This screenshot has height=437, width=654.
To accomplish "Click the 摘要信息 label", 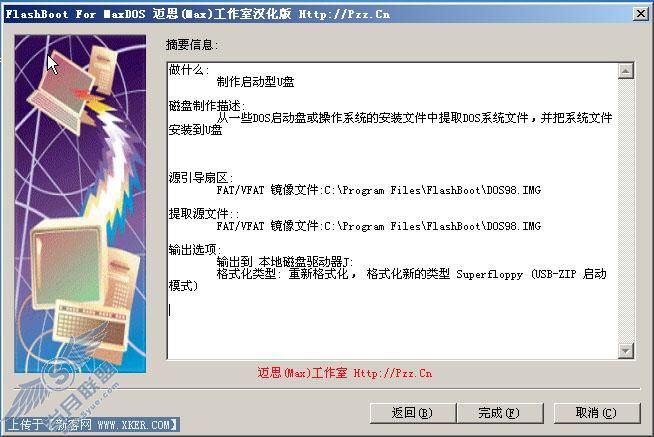I will coord(192,45).
